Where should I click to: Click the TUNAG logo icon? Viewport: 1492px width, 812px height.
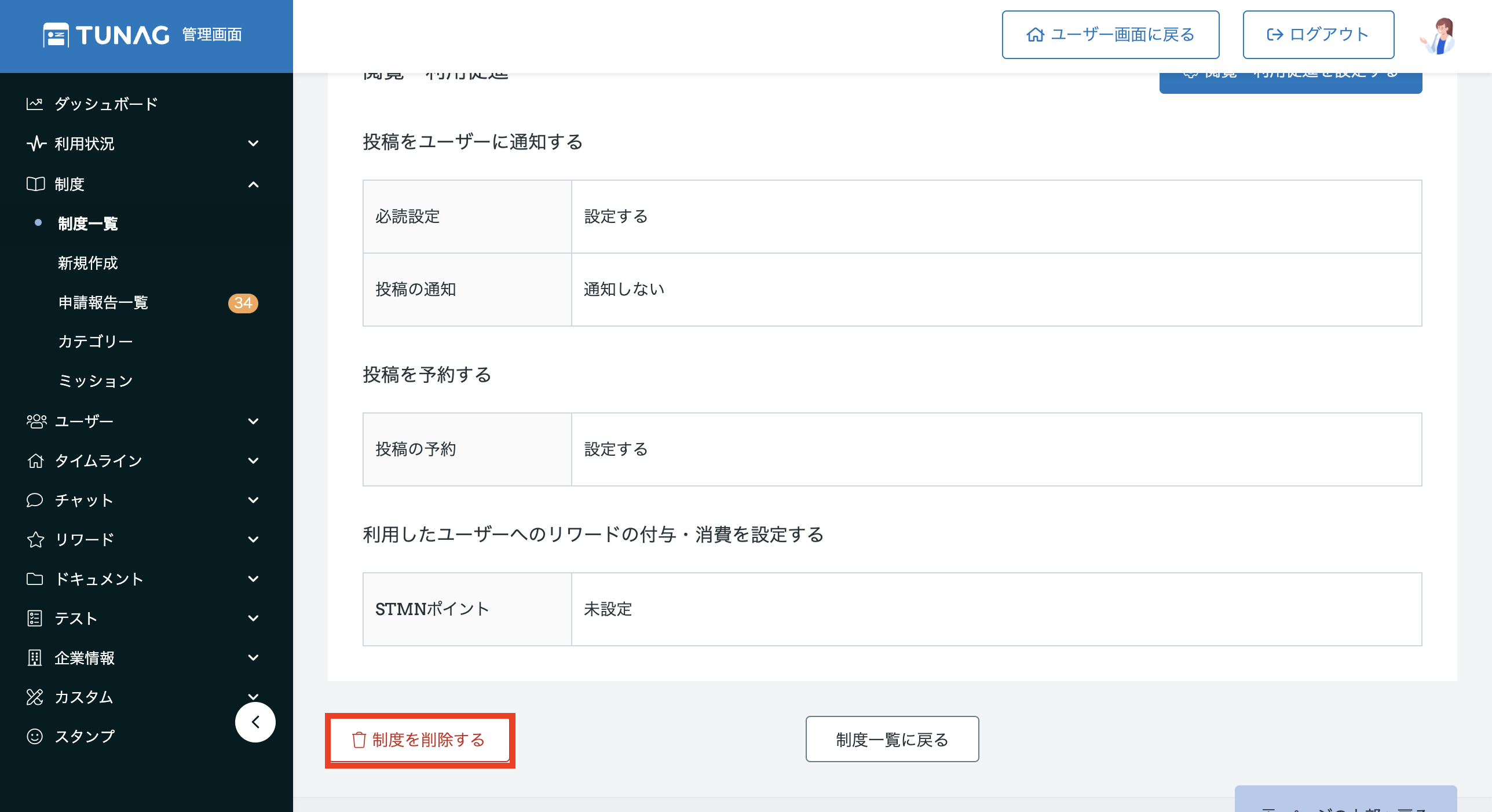click(x=56, y=35)
